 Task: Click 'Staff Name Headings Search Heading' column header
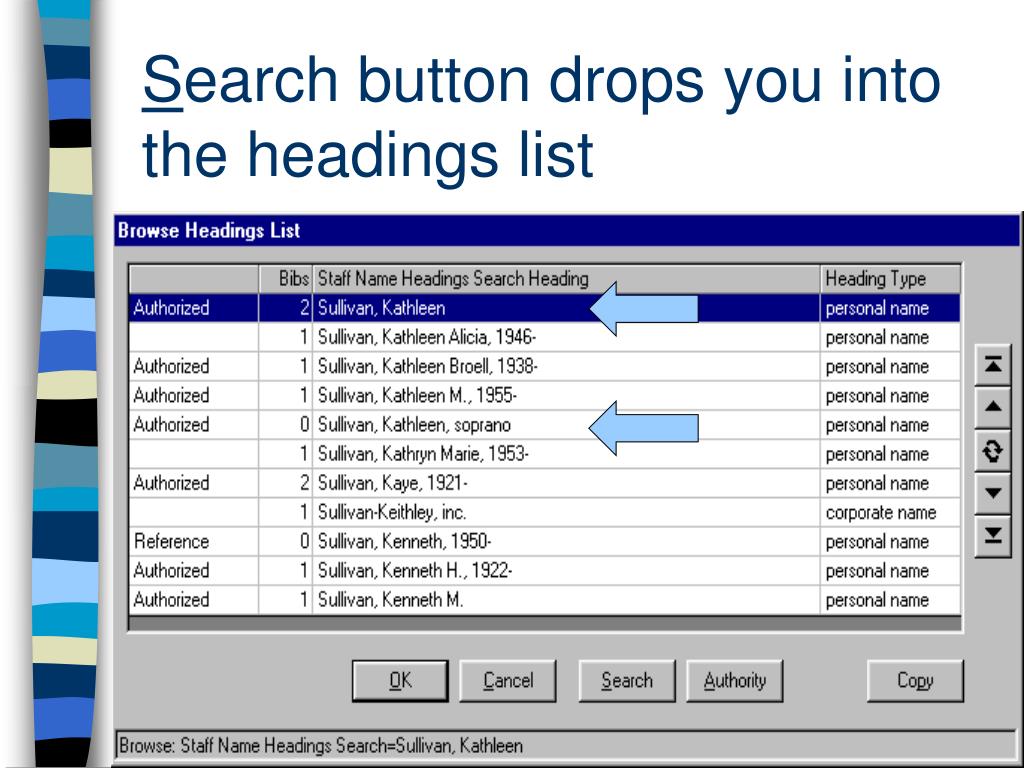click(566, 279)
